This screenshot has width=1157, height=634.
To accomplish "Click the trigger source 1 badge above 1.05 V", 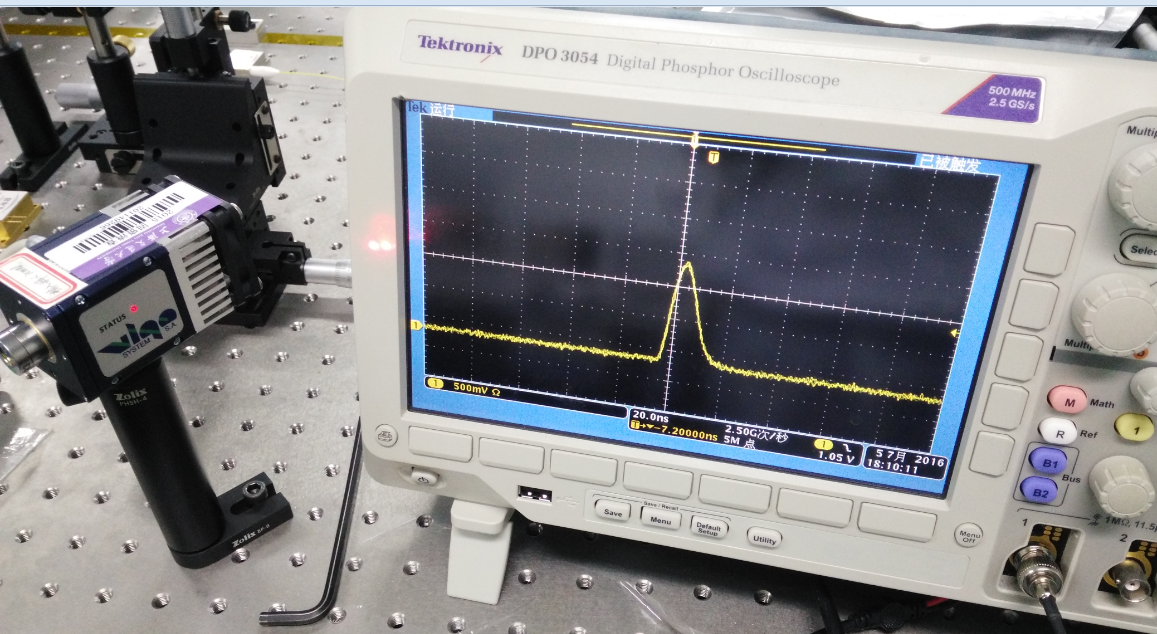I will (x=823, y=444).
